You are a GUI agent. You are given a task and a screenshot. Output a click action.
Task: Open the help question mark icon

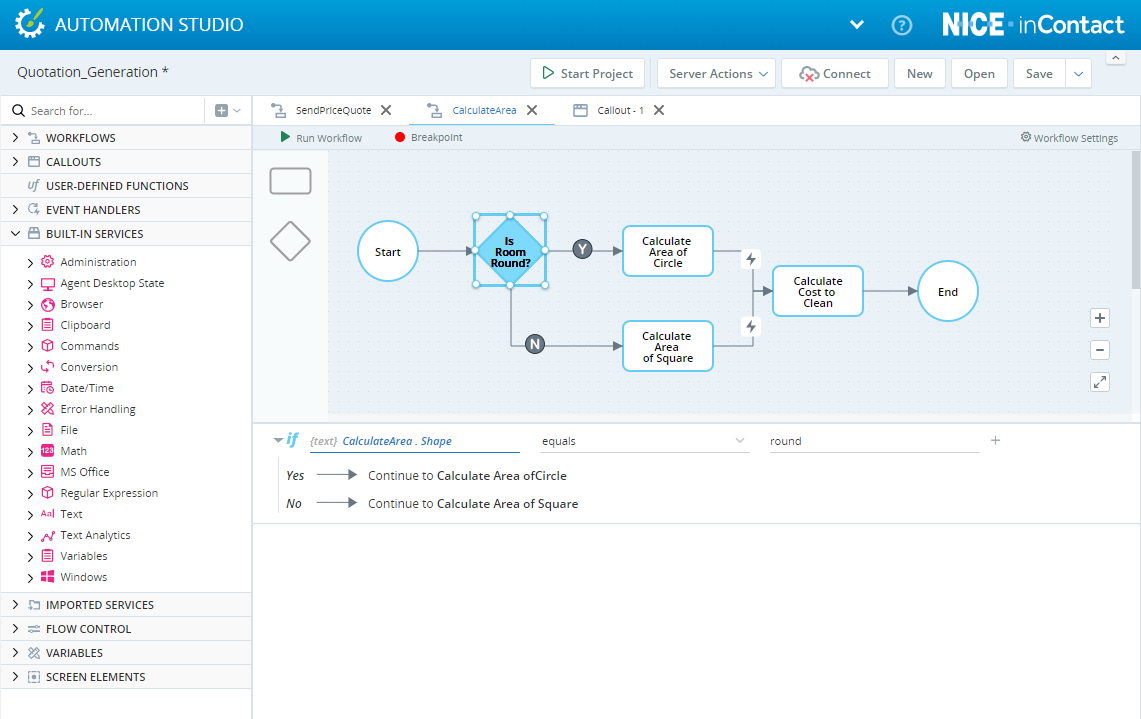(x=902, y=25)
